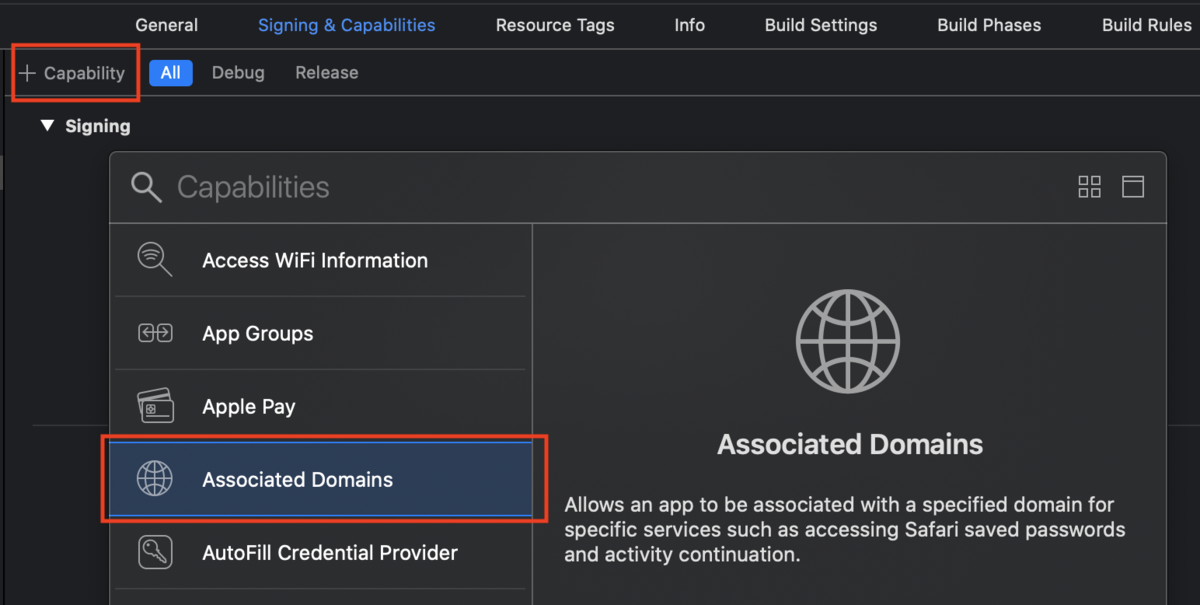Click the Associated Domains globe icon in list
The height and width of the screenshot is (605, 1200).
(x=155, y=479)
